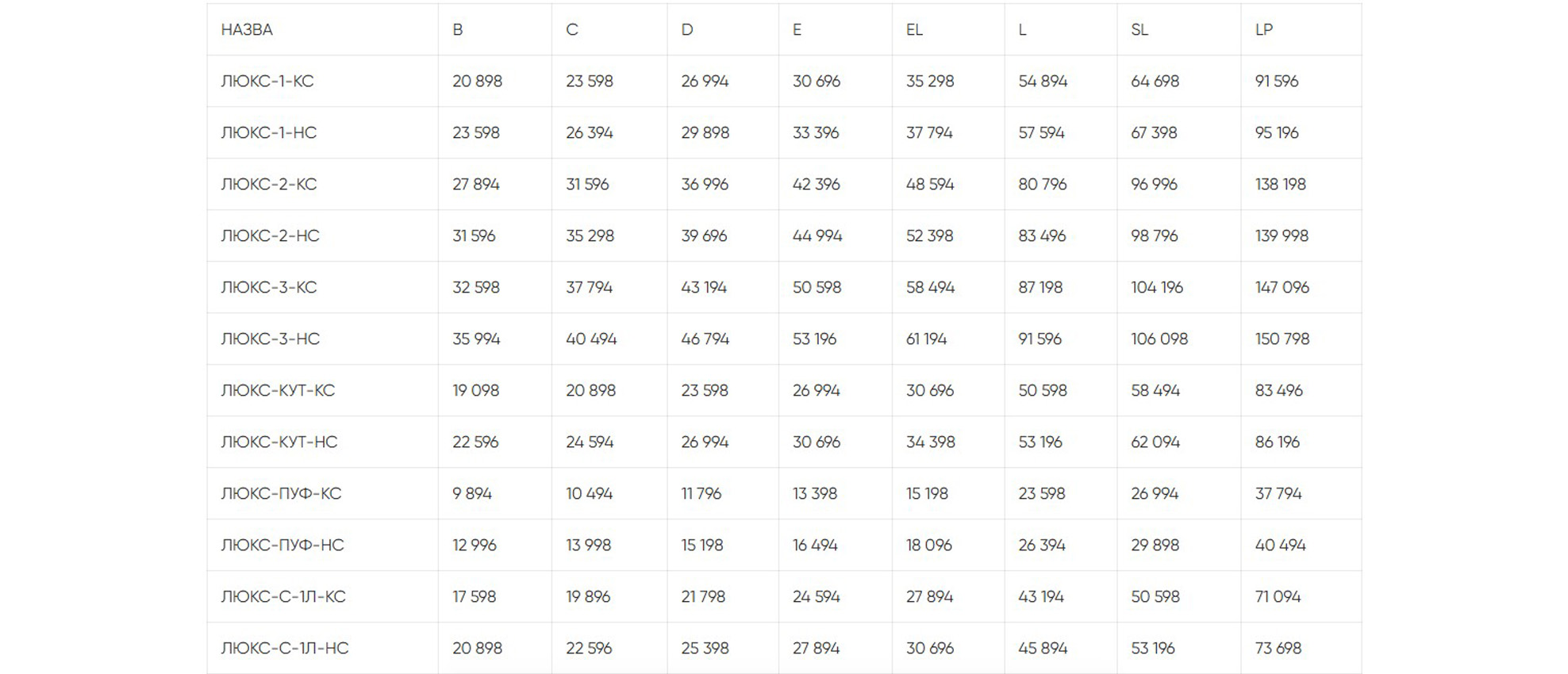Image resolution: width=1568 pixels, height=674 pixels.
Task: Select the 11 796 price cell
Action: [x=701, y=493]
